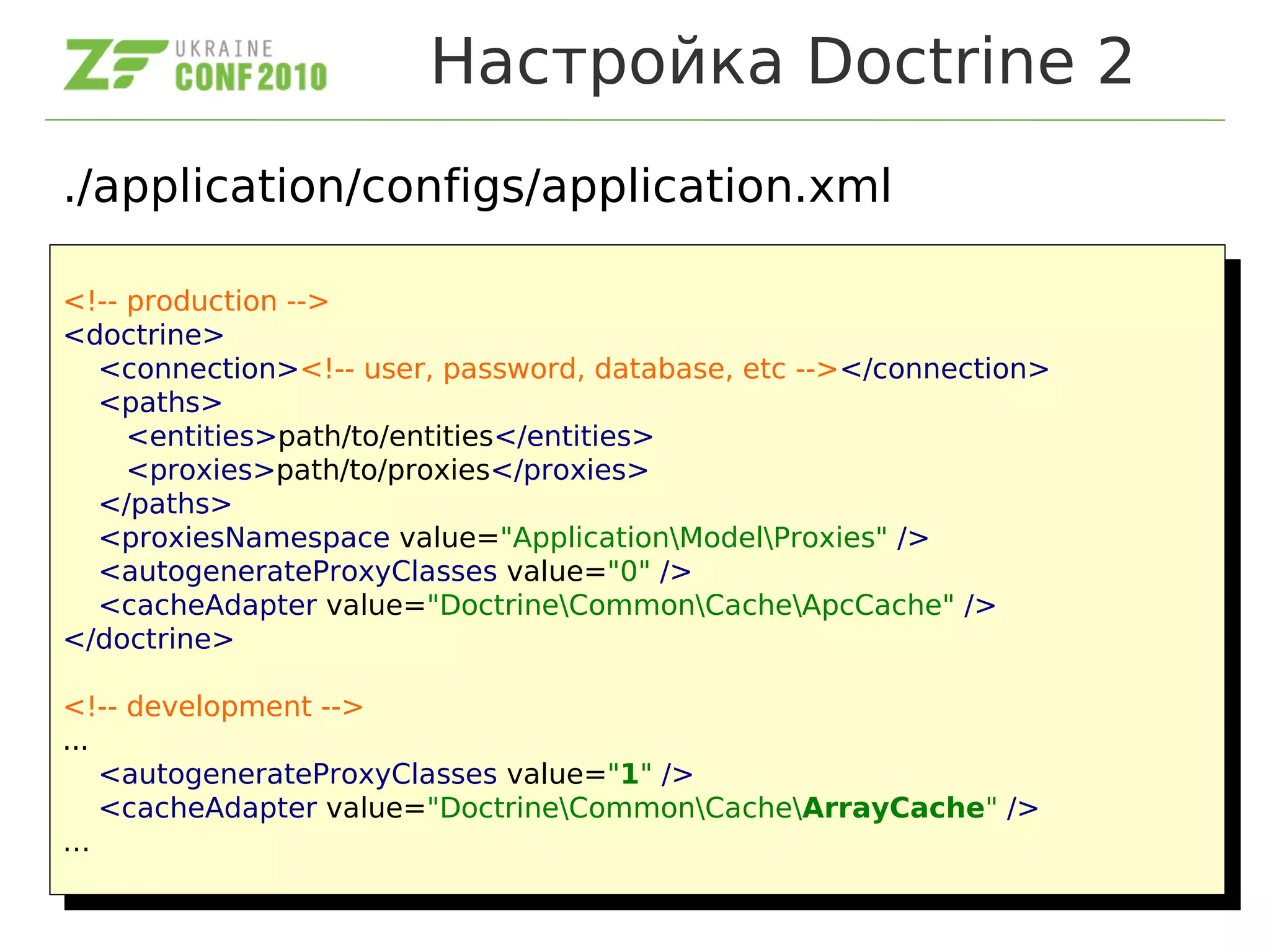
Task: Click the "Application\Model\Proxies" value
Action: pos(693,538)
